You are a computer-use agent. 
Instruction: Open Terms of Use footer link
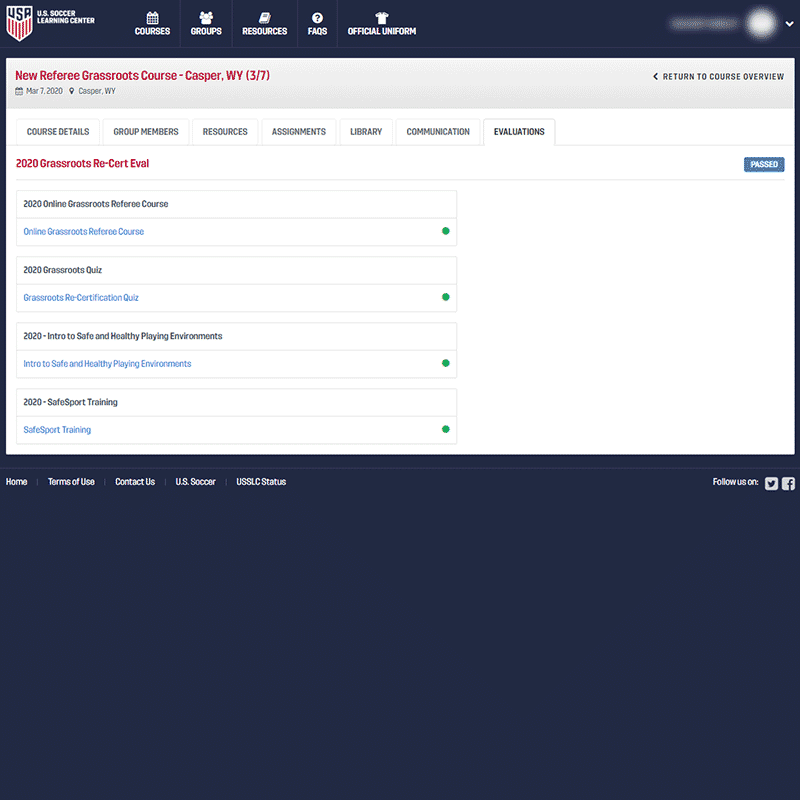click(x=71, y=482)
